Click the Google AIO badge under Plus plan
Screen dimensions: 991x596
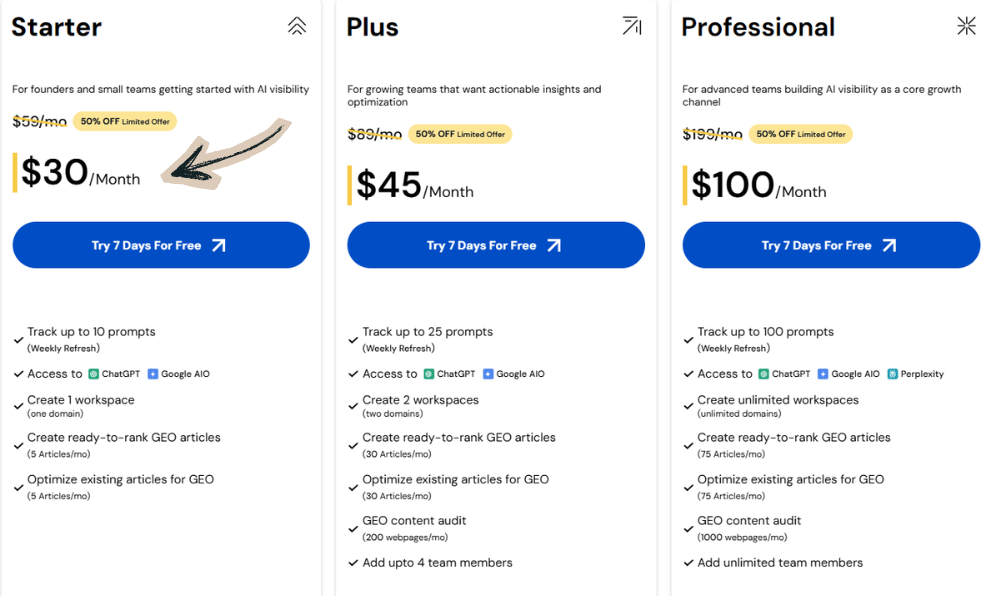pos(513,373)
